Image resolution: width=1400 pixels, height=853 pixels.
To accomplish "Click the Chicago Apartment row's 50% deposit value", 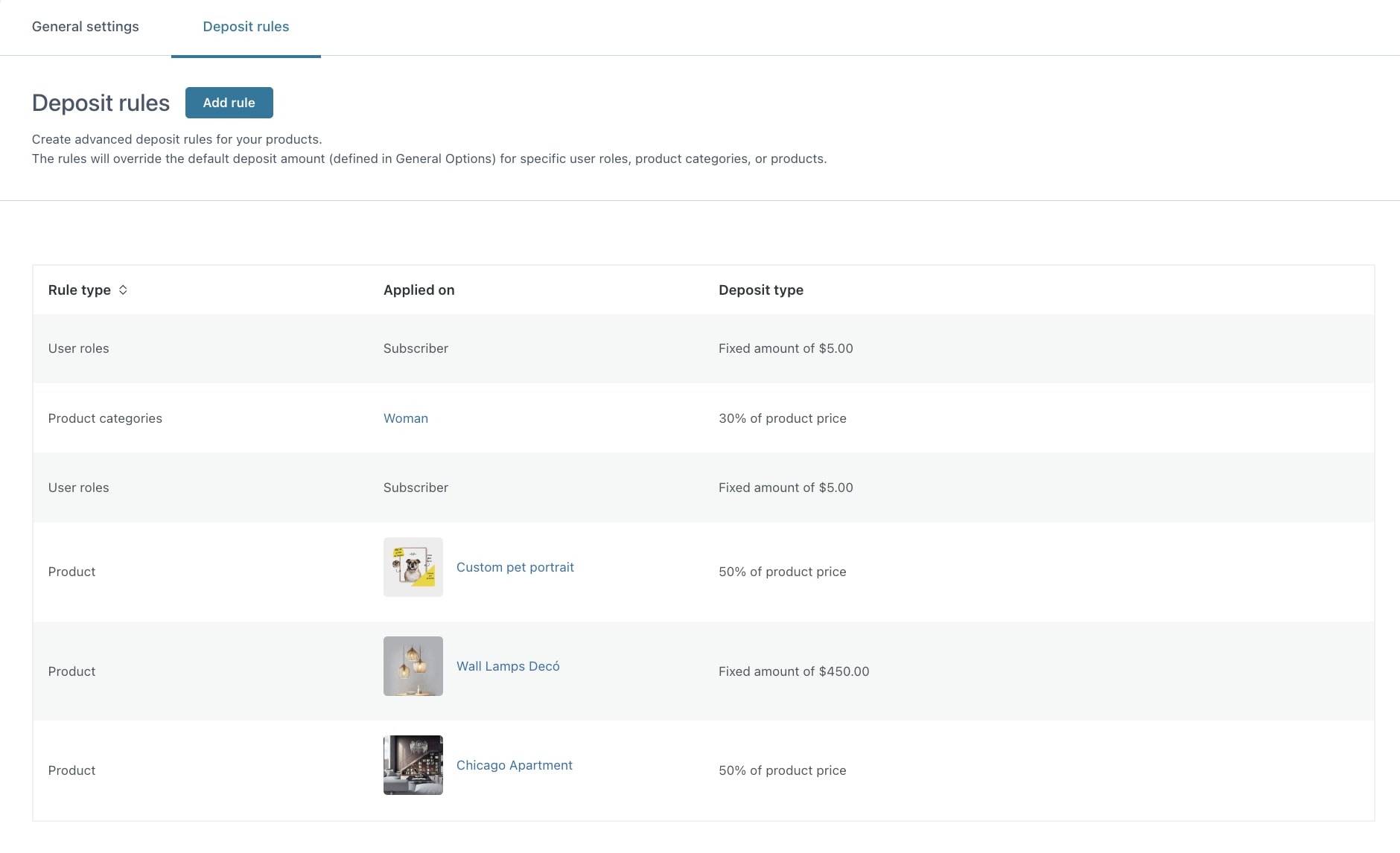I will click(782, 770).
